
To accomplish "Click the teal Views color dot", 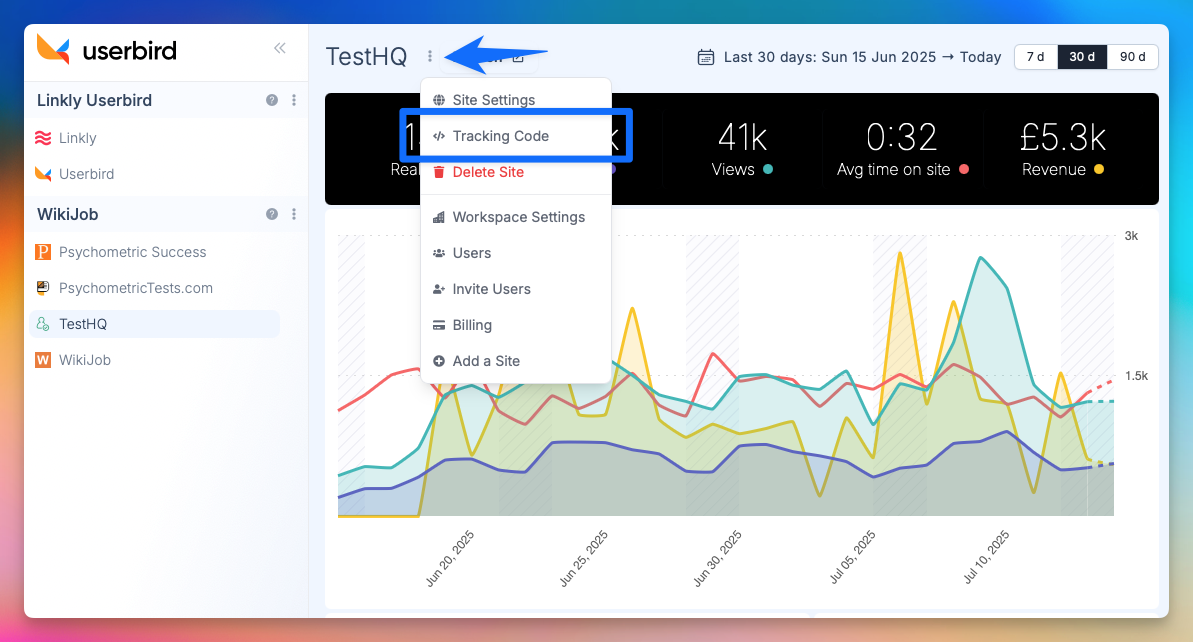I will pyautogui.click(x=768, y=170).
